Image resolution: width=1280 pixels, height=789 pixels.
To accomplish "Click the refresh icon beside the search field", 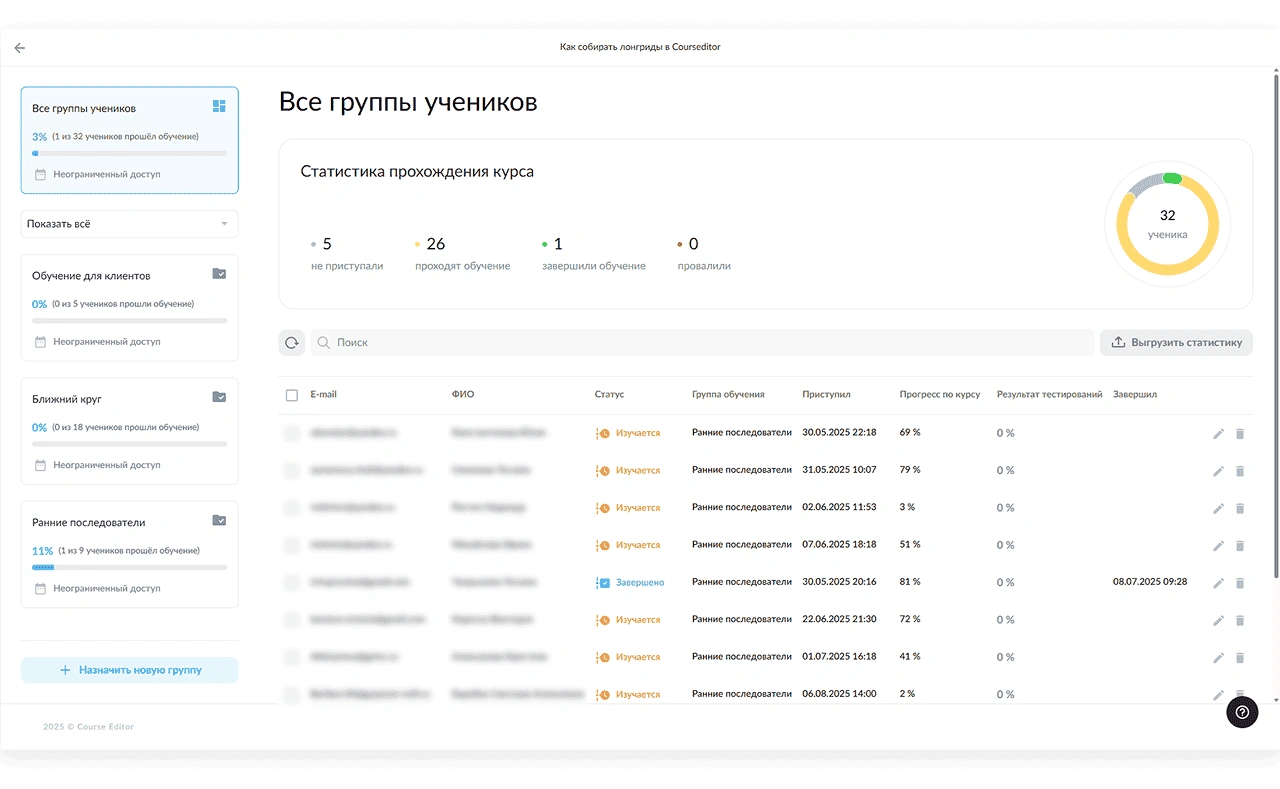I will 291,343.
